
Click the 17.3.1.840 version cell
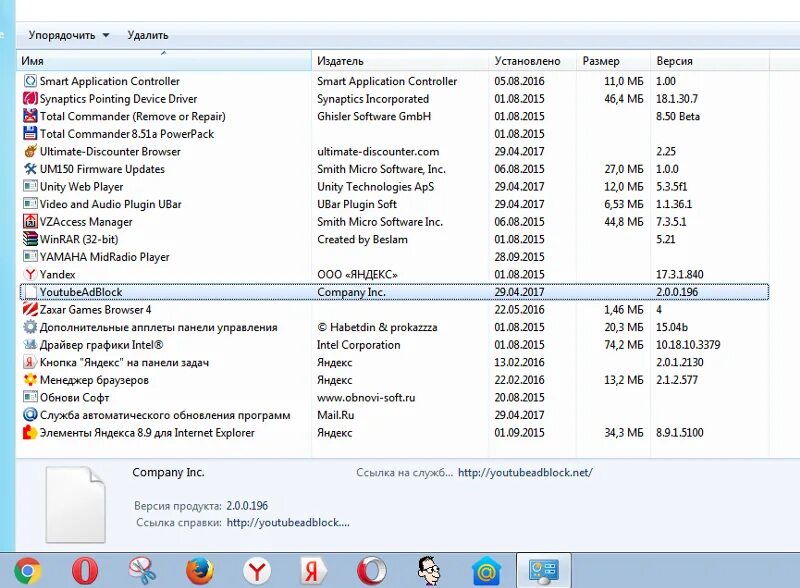(x=680, y=275)
